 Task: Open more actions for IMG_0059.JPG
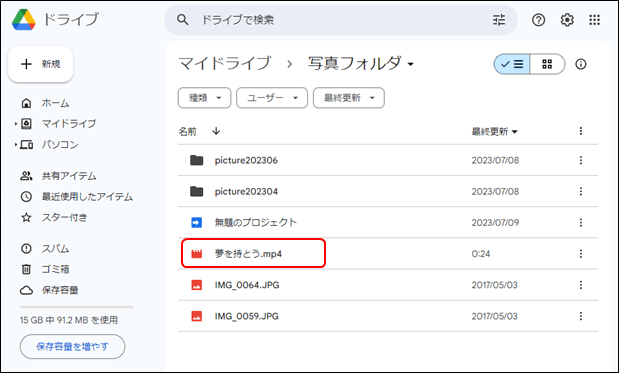click(x=581, y=316)
